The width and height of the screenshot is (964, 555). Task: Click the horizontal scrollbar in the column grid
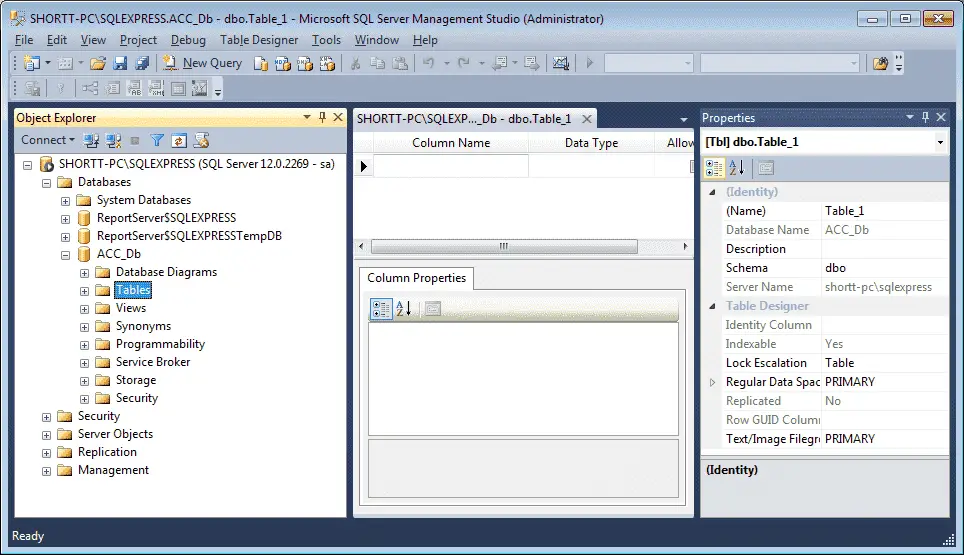tap(504, 246)
